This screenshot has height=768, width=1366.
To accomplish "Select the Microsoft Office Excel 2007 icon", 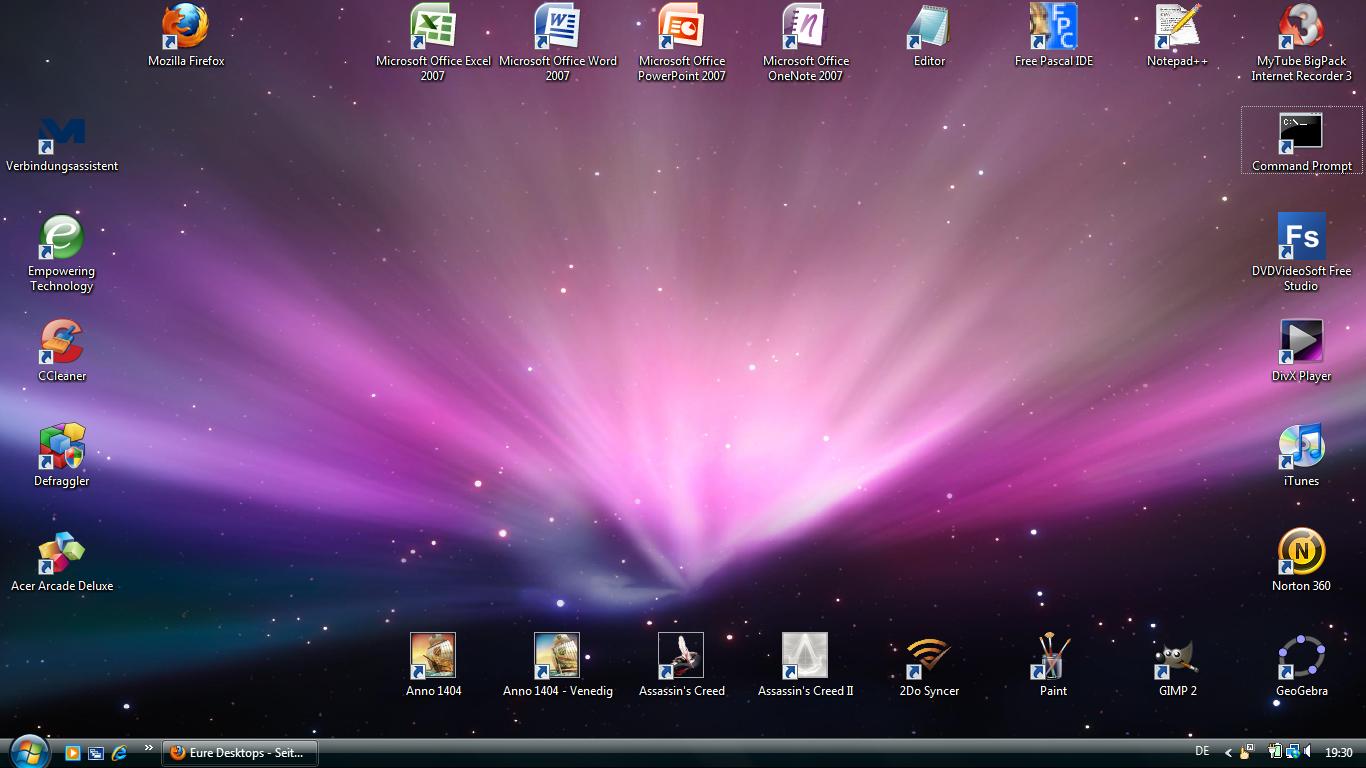I will point(433,42).
